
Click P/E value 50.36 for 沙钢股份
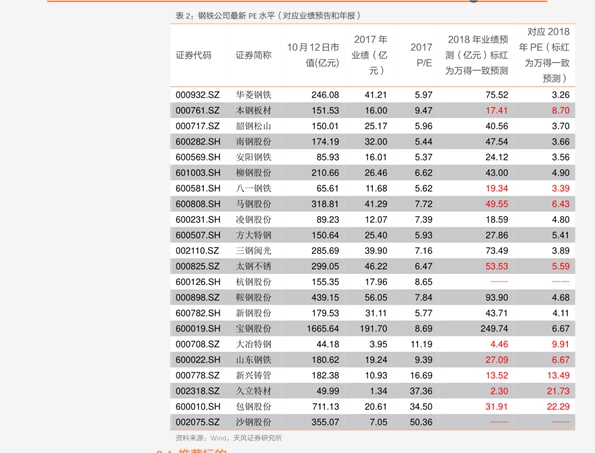pos(421,422)
